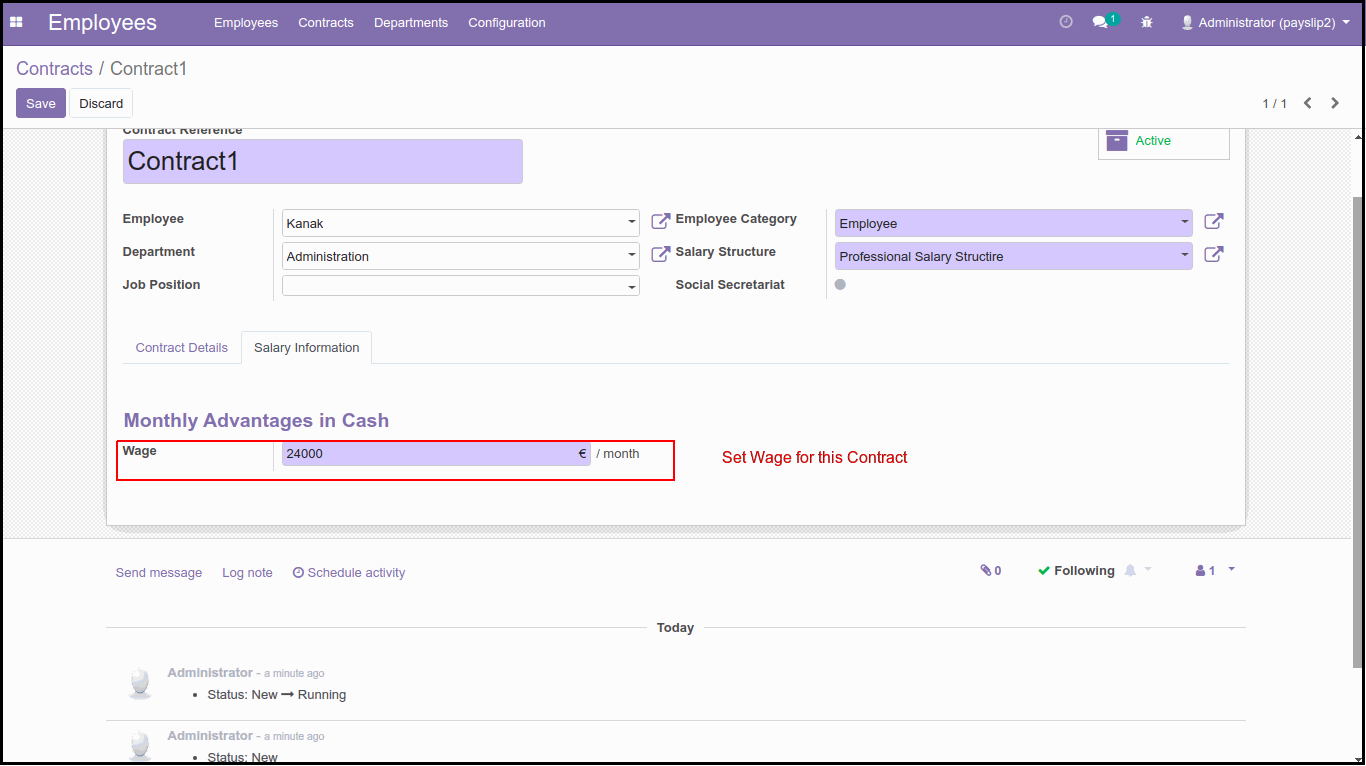Click the Social Secretariat grey indicator
1366x766 pixels.
840,284
